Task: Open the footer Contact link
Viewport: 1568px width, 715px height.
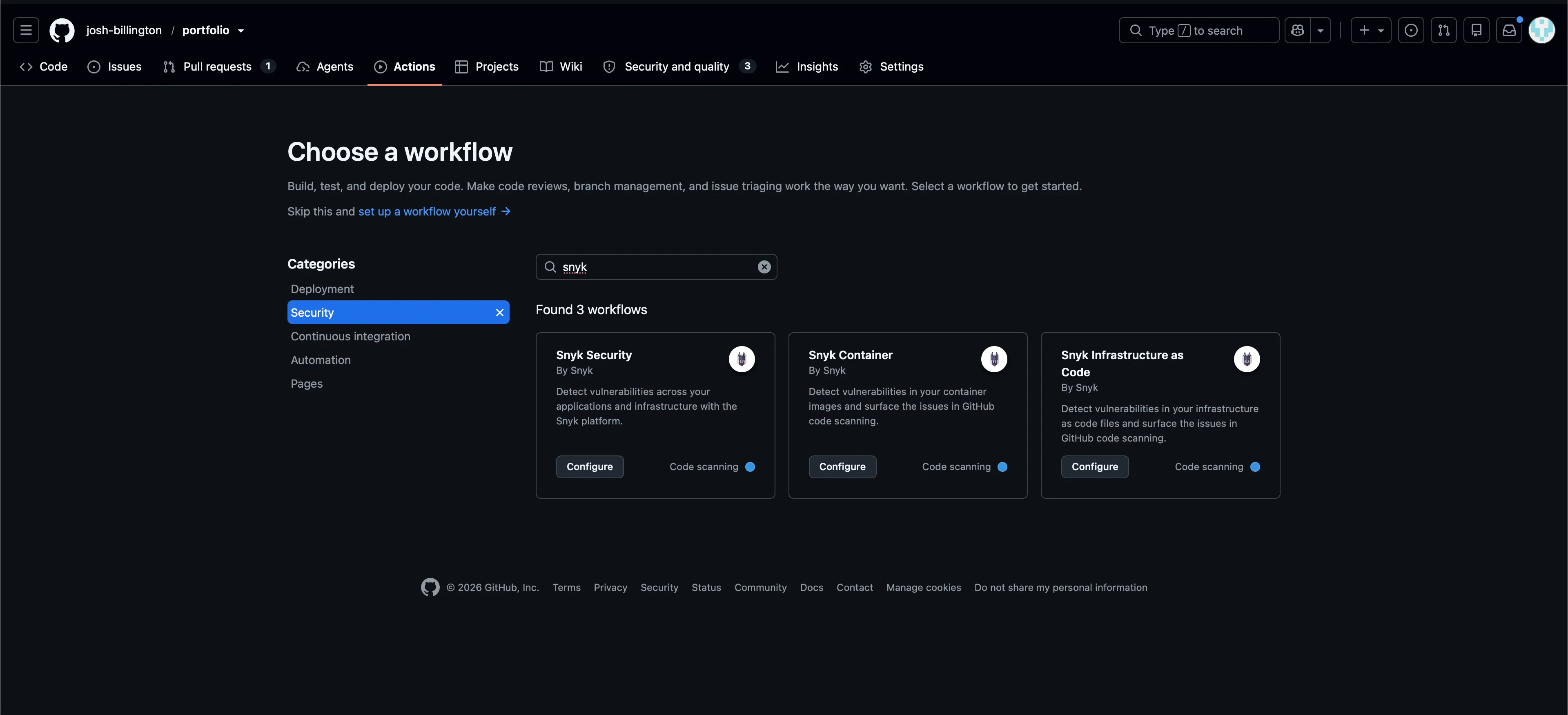Action: (x=855, y=587)
